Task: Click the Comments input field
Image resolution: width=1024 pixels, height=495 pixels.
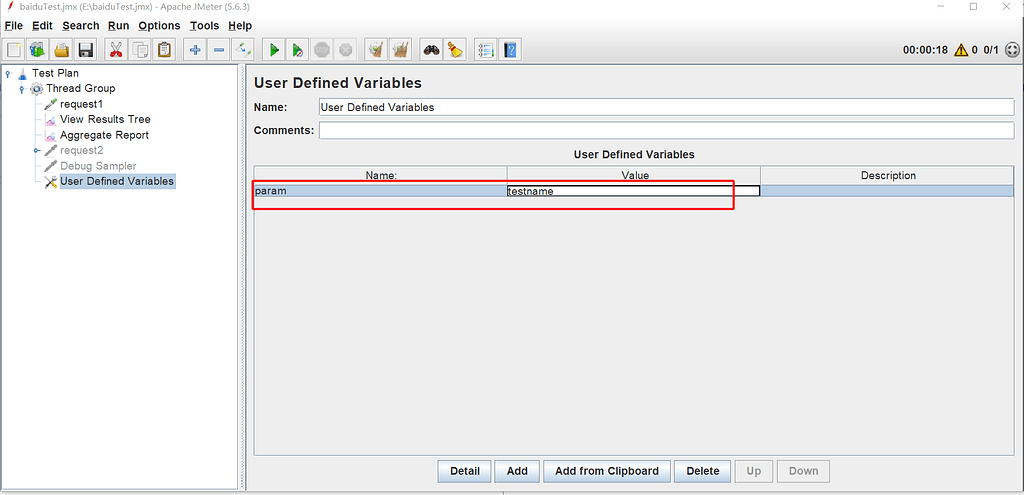Action: pyautogui.click(x=666, y=131)
